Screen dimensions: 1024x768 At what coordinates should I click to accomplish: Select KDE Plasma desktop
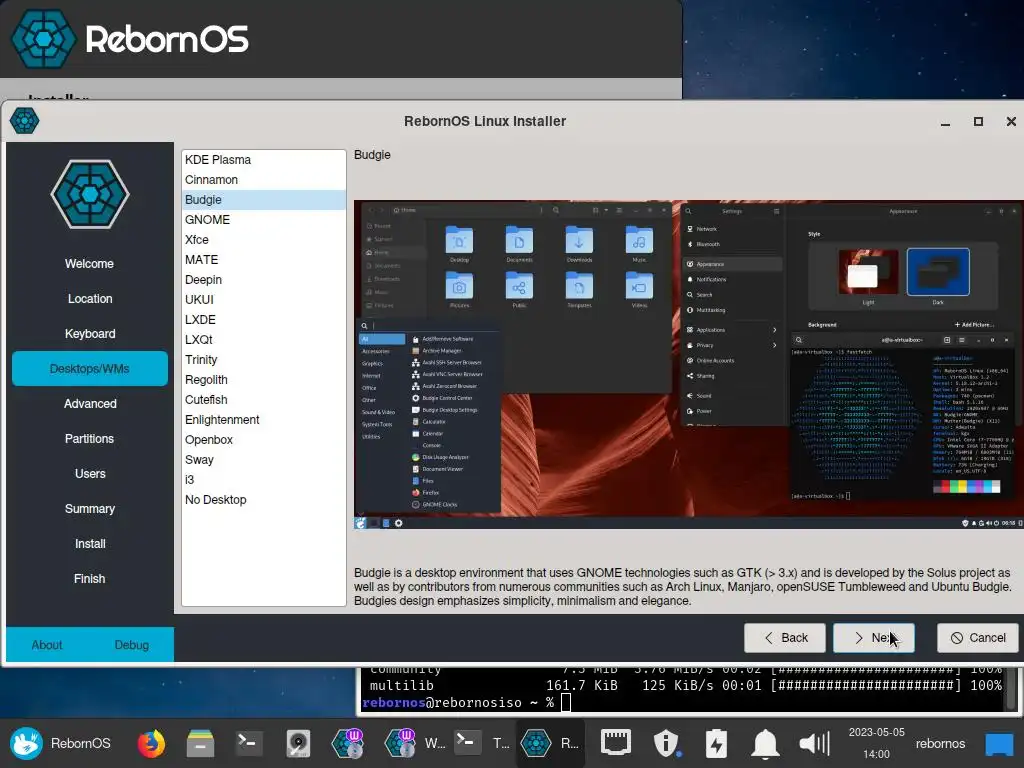tap(263, 160)
